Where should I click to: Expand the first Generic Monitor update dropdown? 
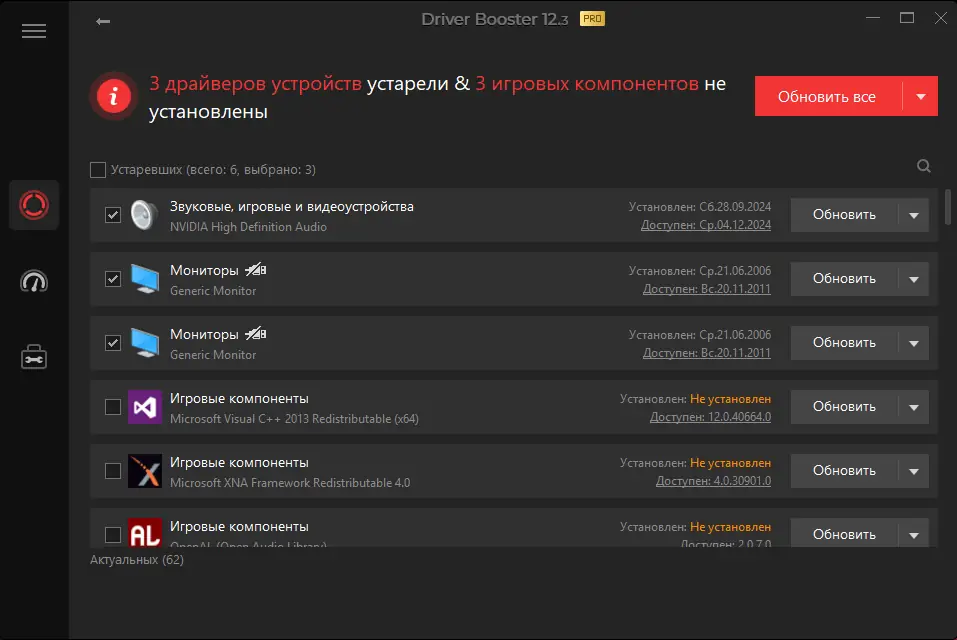[x=914, y=279]
